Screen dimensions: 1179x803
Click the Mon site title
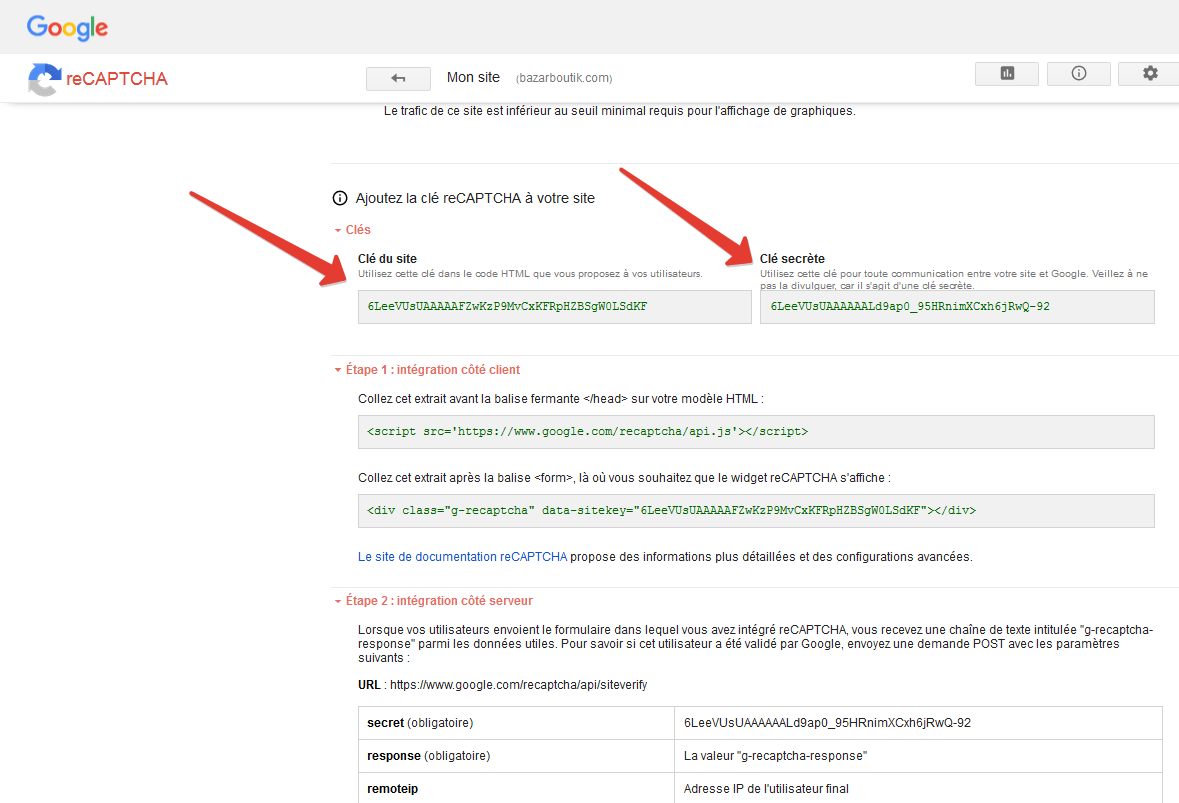[473, 77]
